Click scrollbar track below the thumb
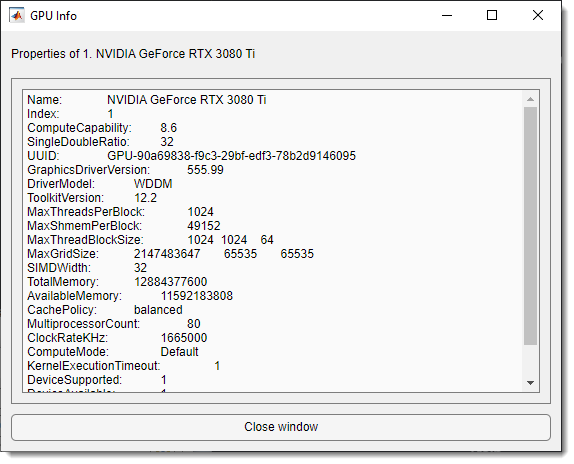Viewport: 574px width, 464px height. coord(530,360)
